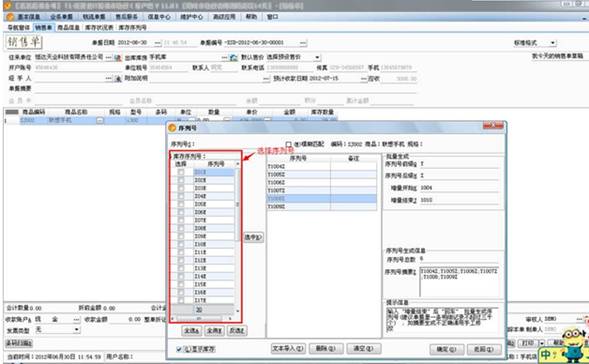Click the customer lookup icon beside 往来单位
Image resolution: width=589 pixels, height=364 pixels.
(x=118, y=58)
